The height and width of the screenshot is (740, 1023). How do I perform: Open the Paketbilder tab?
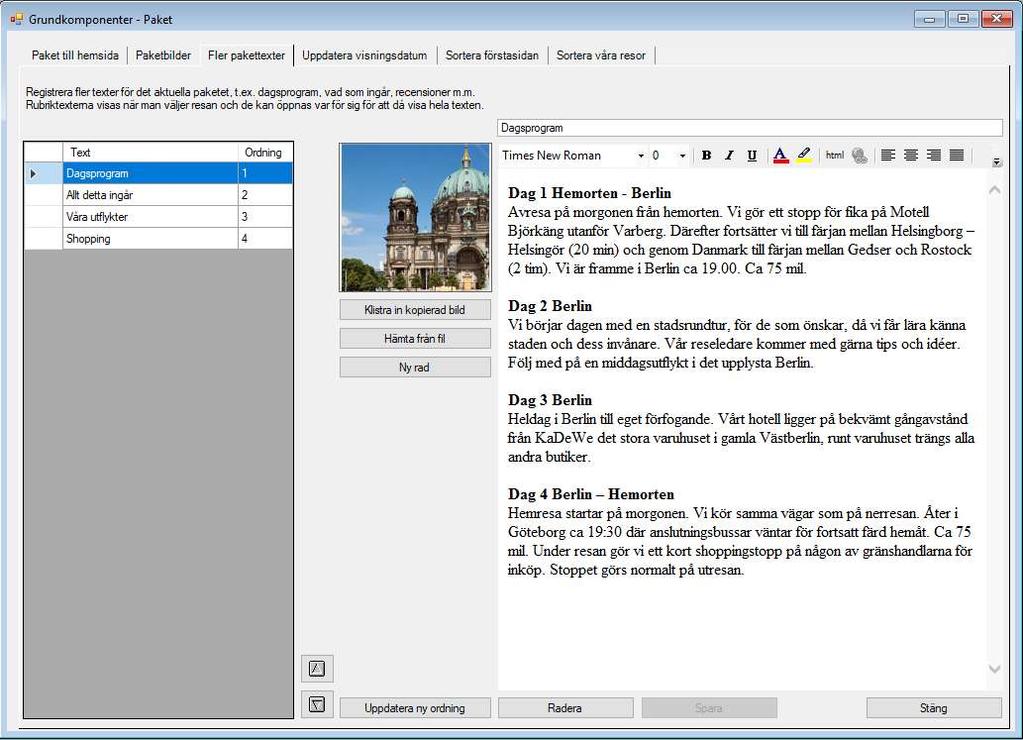[163, 55]
